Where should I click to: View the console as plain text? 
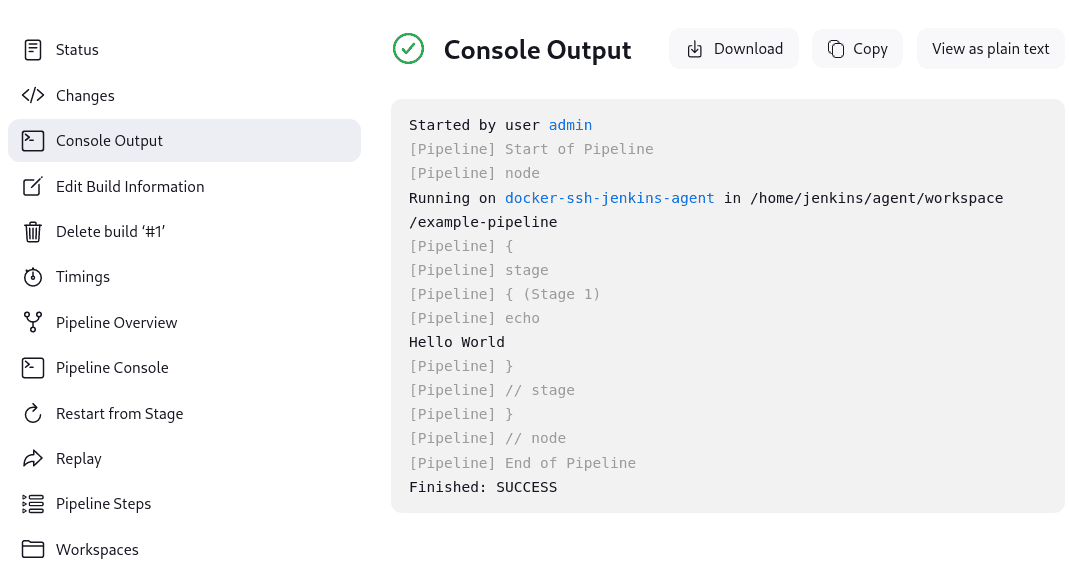[990, 49]
